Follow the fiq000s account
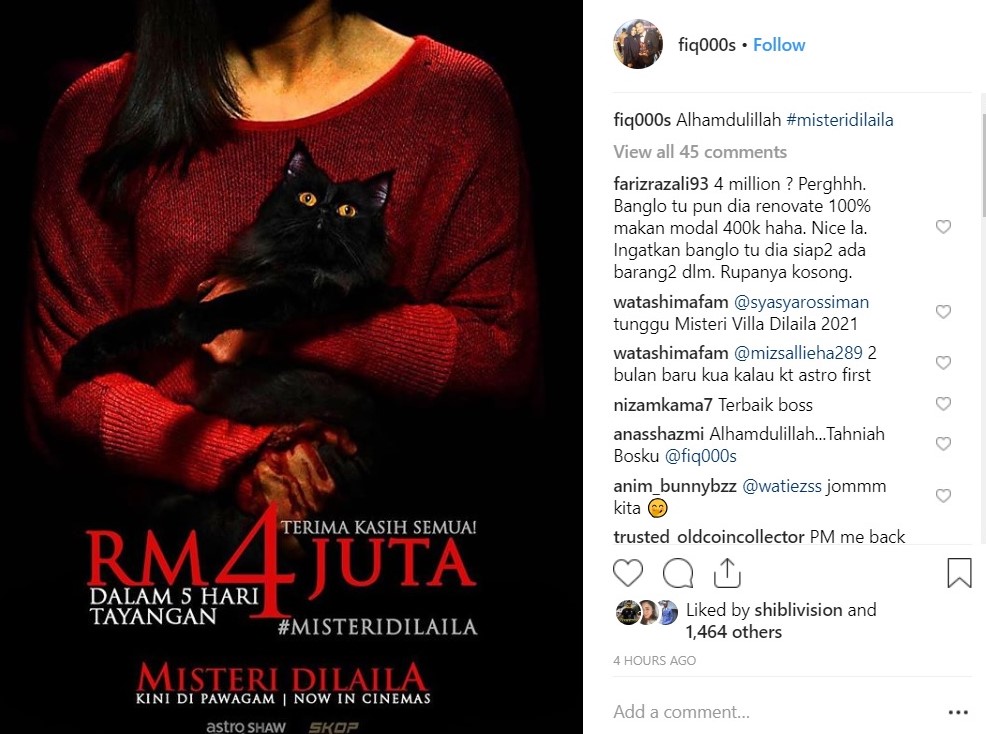 (x=778, y=45)
